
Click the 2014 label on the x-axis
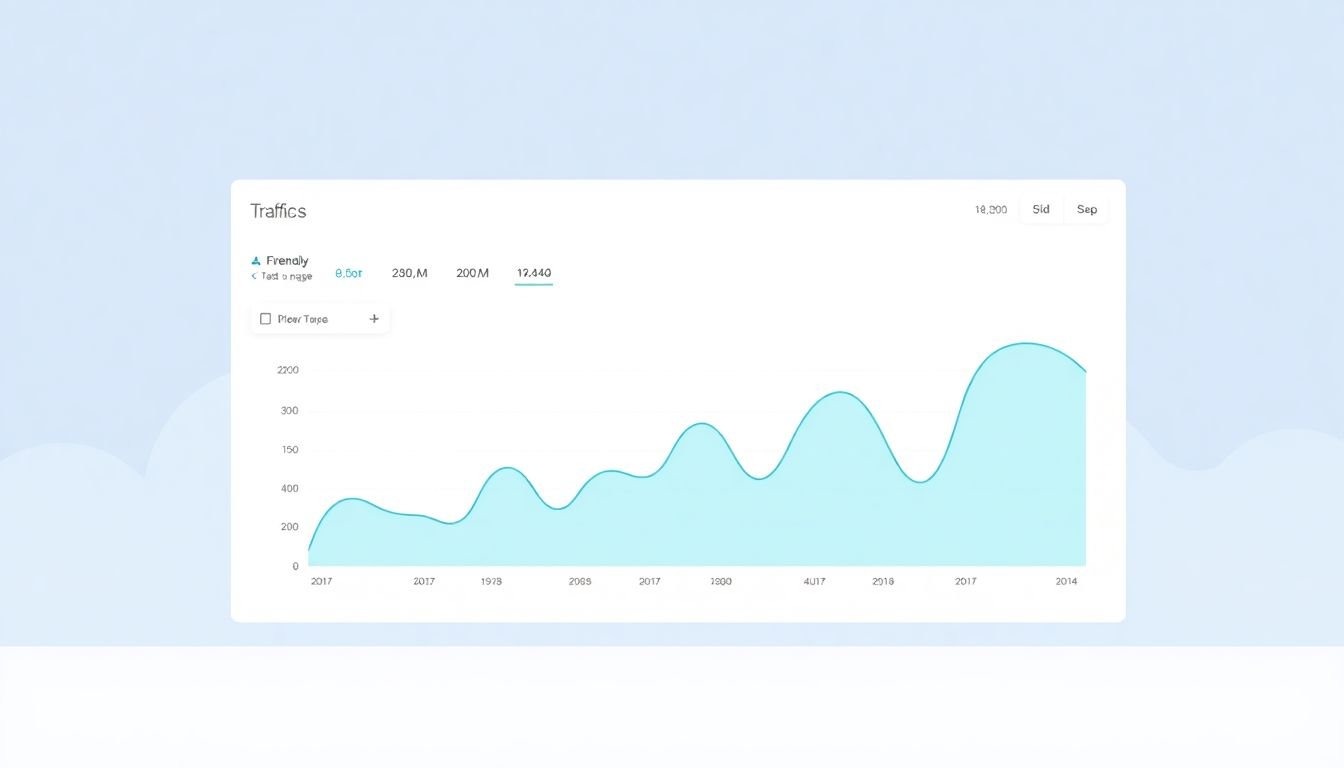(x=1066, y=581)
